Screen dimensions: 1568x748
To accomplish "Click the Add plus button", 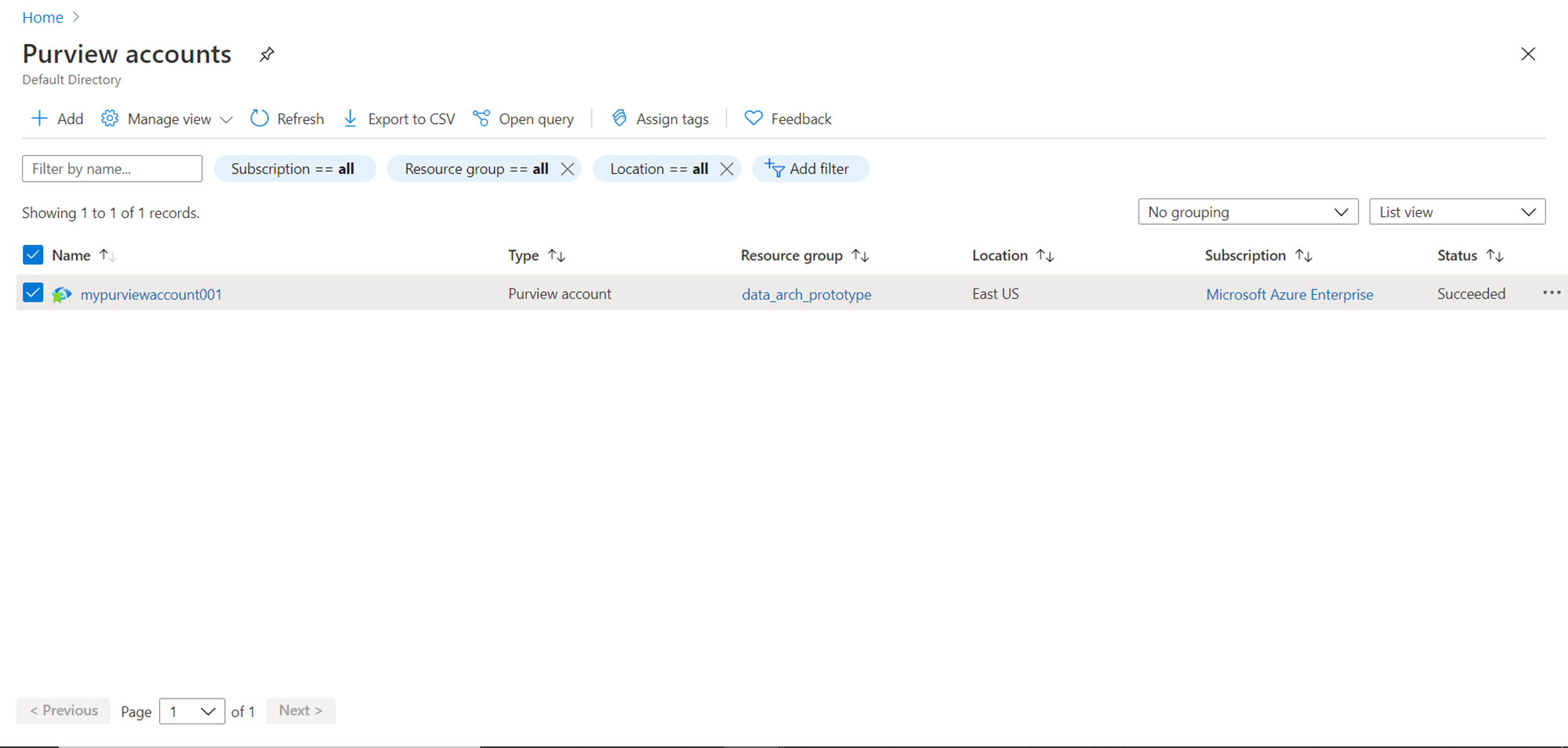I will coord(56,118).
